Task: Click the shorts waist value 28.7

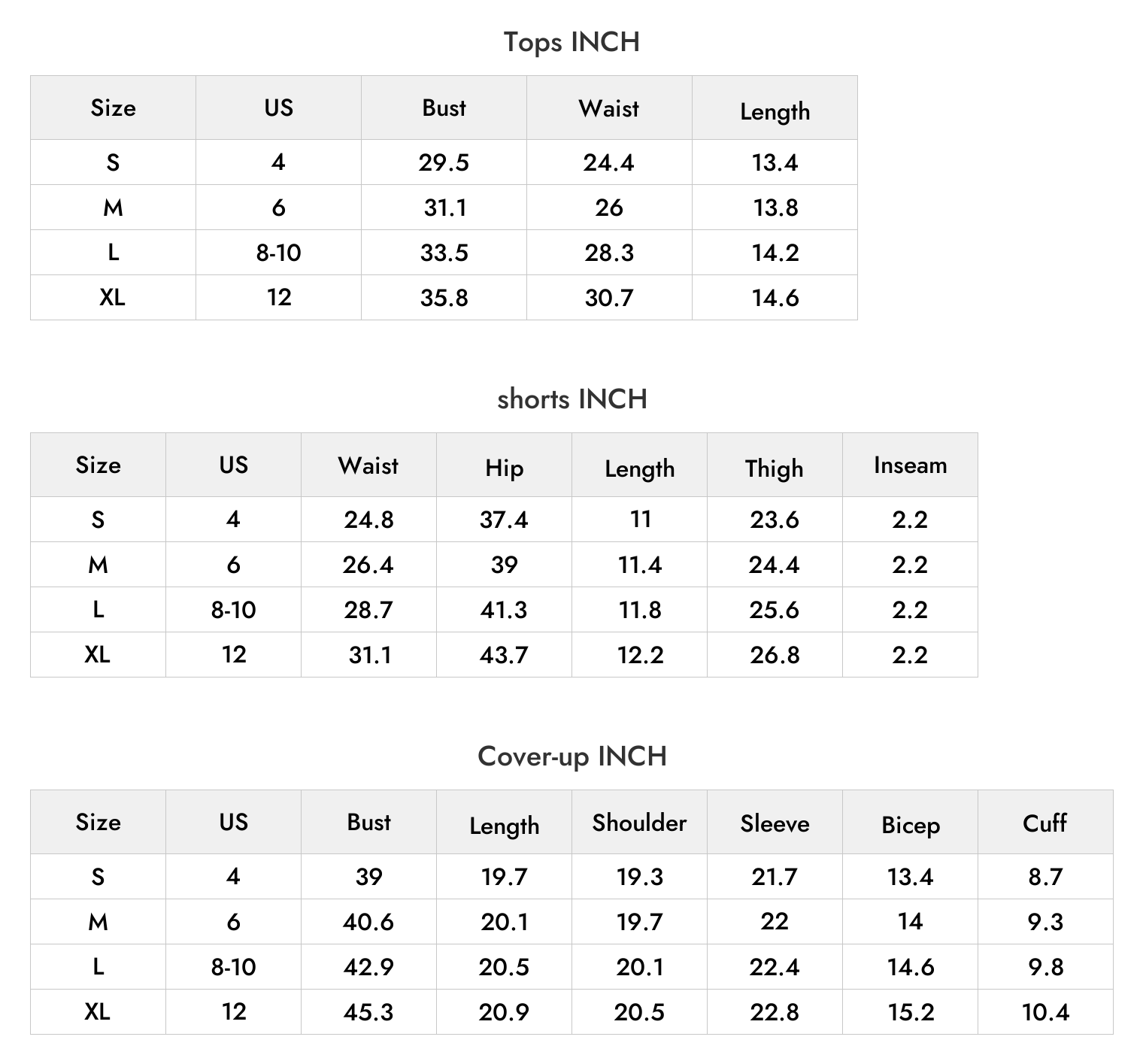Action: click(x=368, y=610)
